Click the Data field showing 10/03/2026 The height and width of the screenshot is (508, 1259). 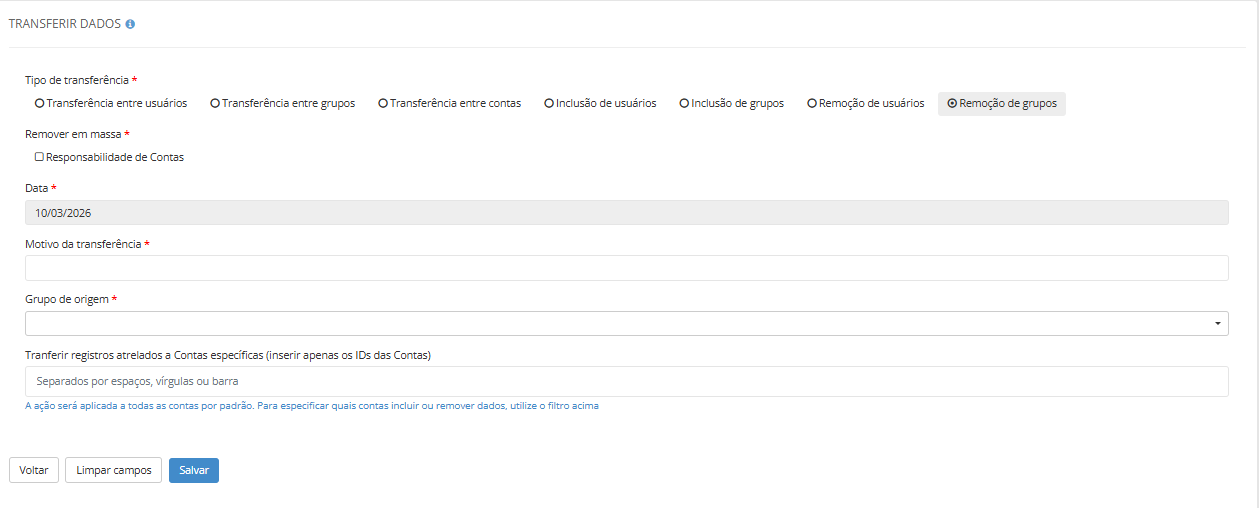626,213
